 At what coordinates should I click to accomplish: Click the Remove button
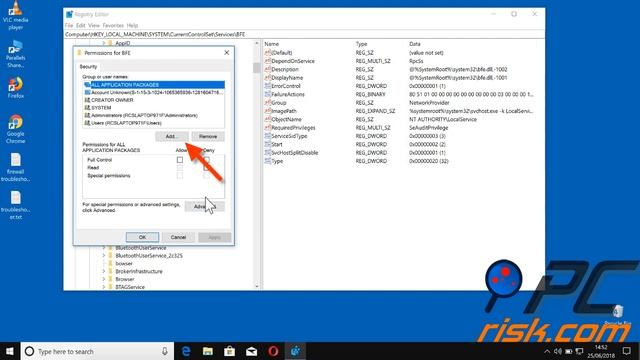pos(208,136)
